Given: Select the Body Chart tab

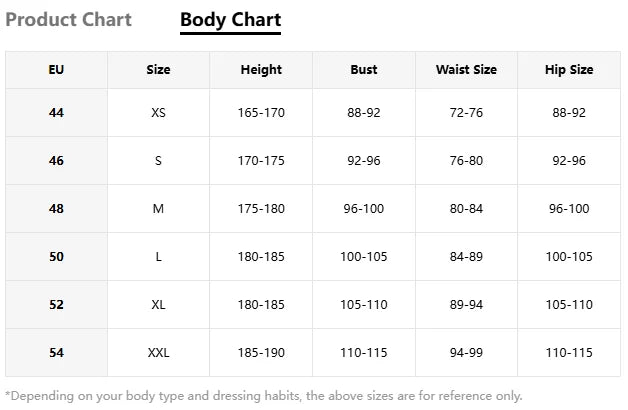Looking at the screenshot, I should pyautogui.click(x=230, y=20).
